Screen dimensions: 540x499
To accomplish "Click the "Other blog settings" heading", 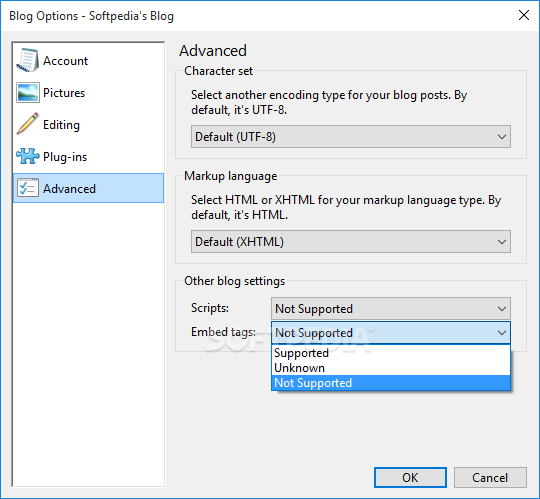I will click(x=235, y=281).
